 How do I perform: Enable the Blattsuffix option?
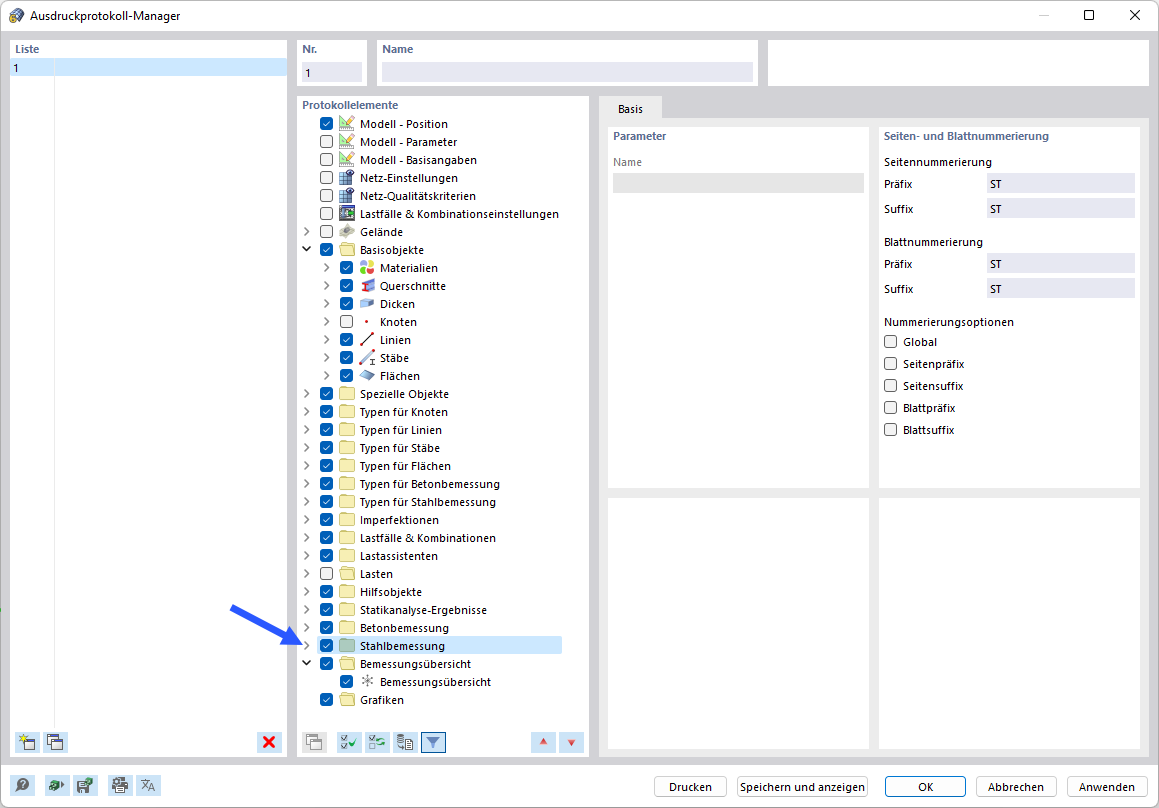[x=891, y=430]
